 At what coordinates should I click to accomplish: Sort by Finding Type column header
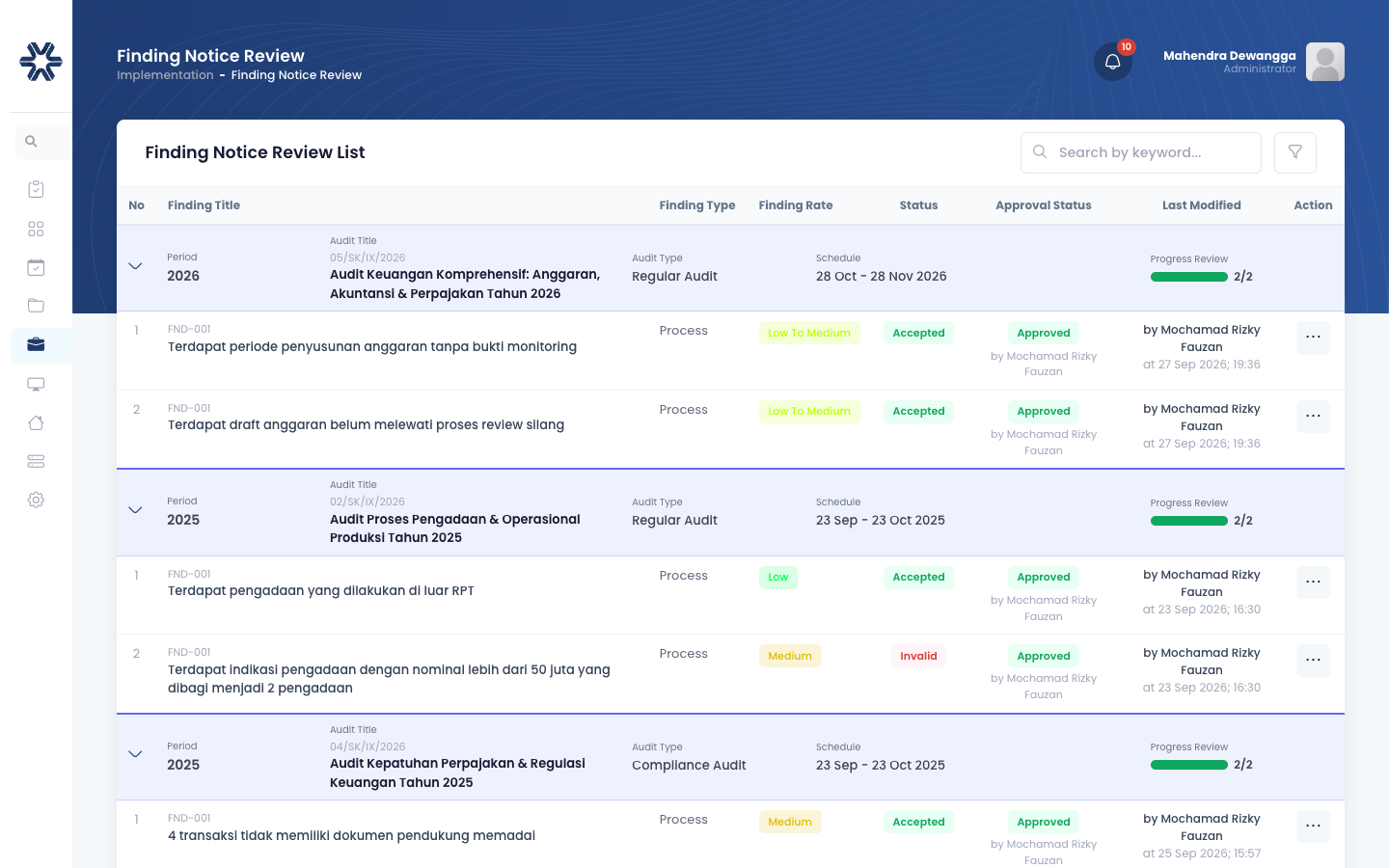click(697, 205)
